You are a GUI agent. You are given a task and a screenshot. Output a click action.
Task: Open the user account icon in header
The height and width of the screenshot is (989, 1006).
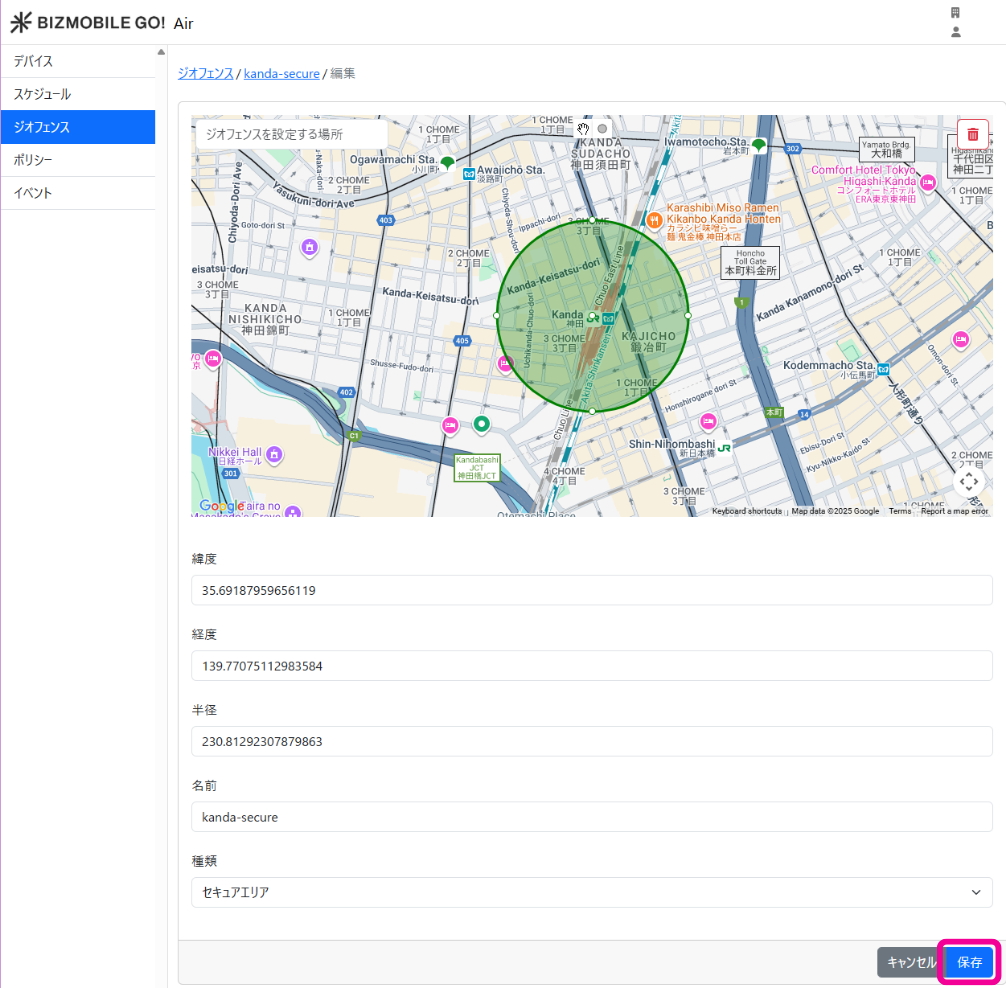tap(955, 32)
